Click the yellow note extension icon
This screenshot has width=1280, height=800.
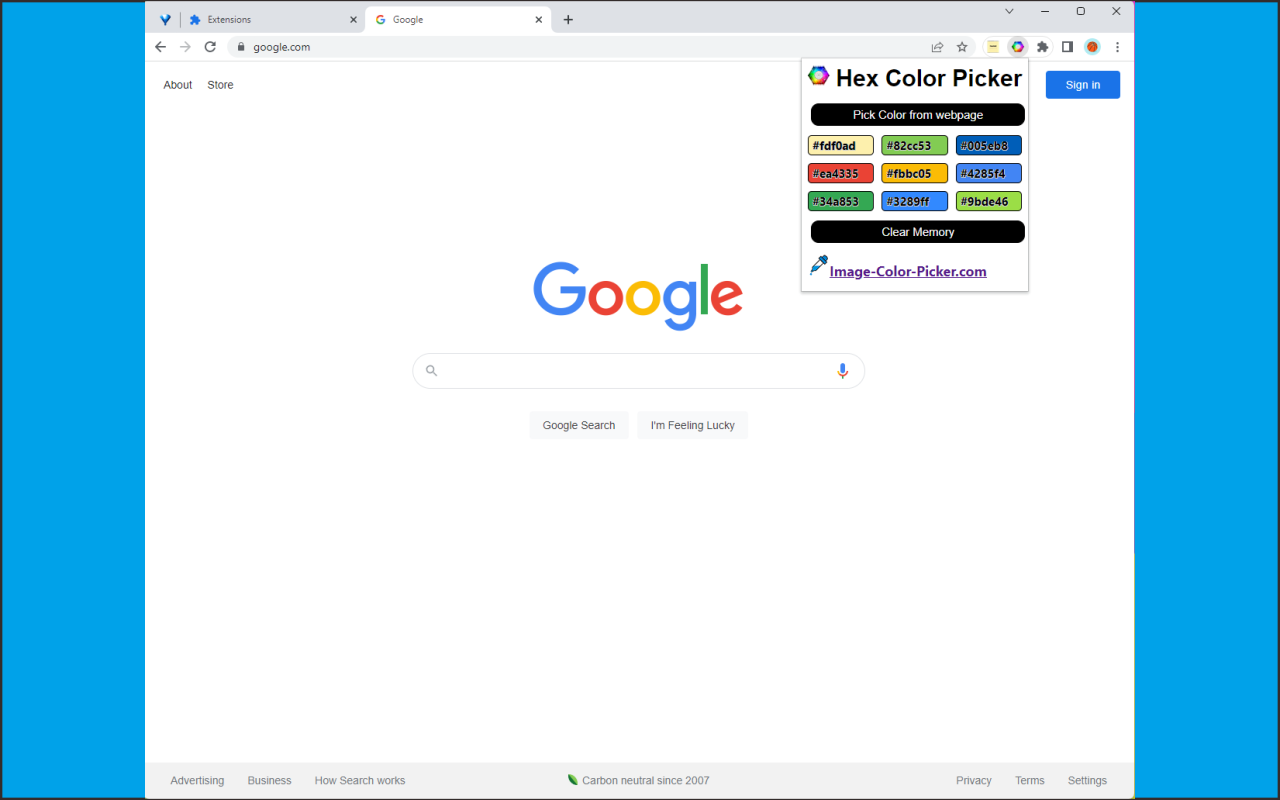tap(993, 47)
